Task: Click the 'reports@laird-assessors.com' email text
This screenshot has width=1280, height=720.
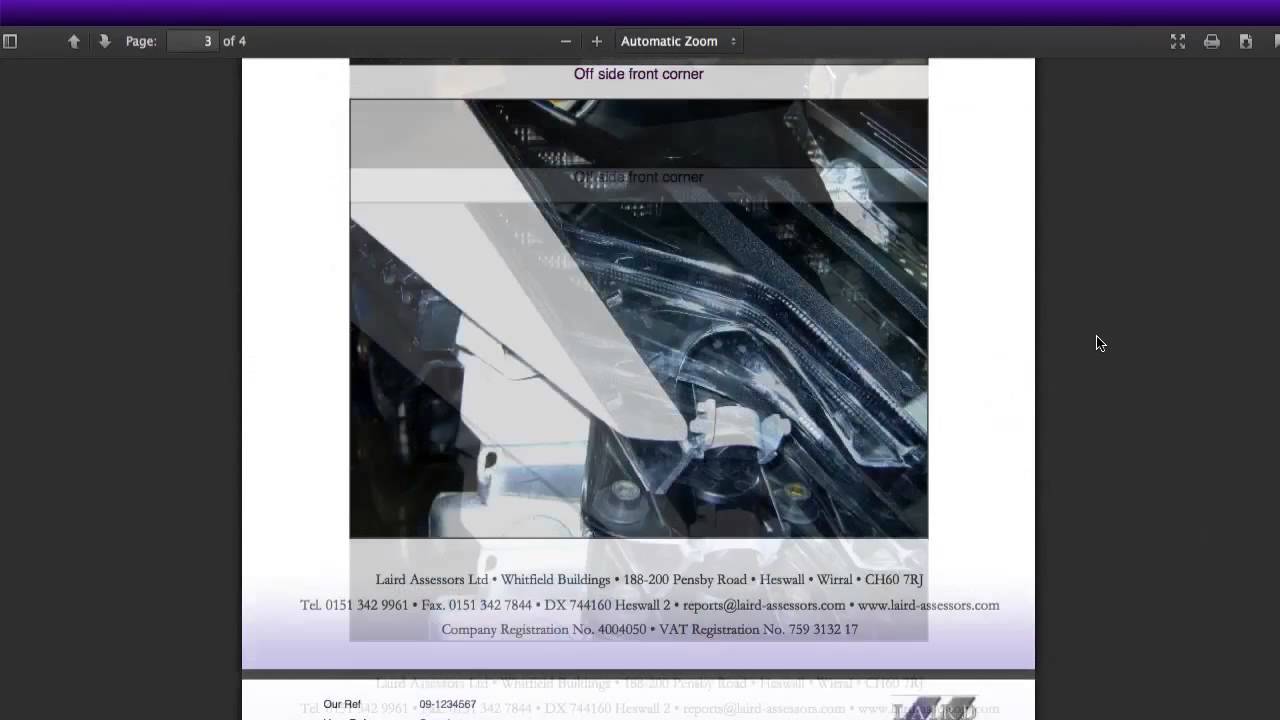Action: pos(764,605)
